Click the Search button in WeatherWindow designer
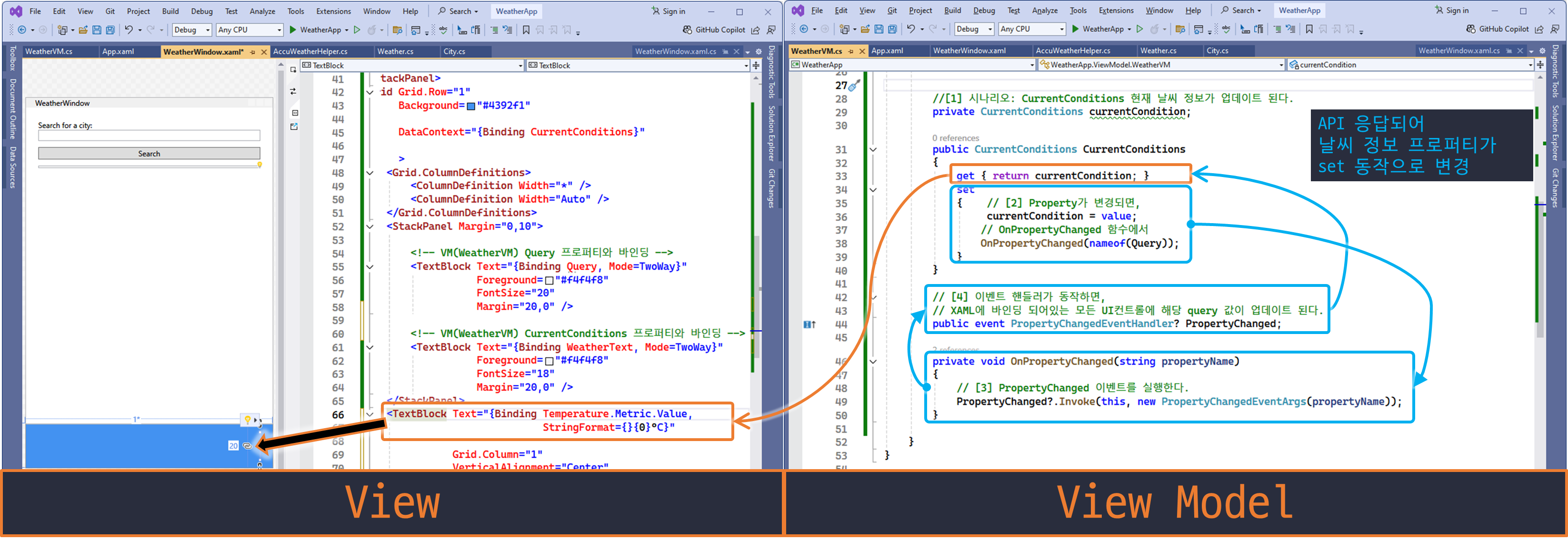This screenshot has height=560, width=1568. click(x=149, y=154)
